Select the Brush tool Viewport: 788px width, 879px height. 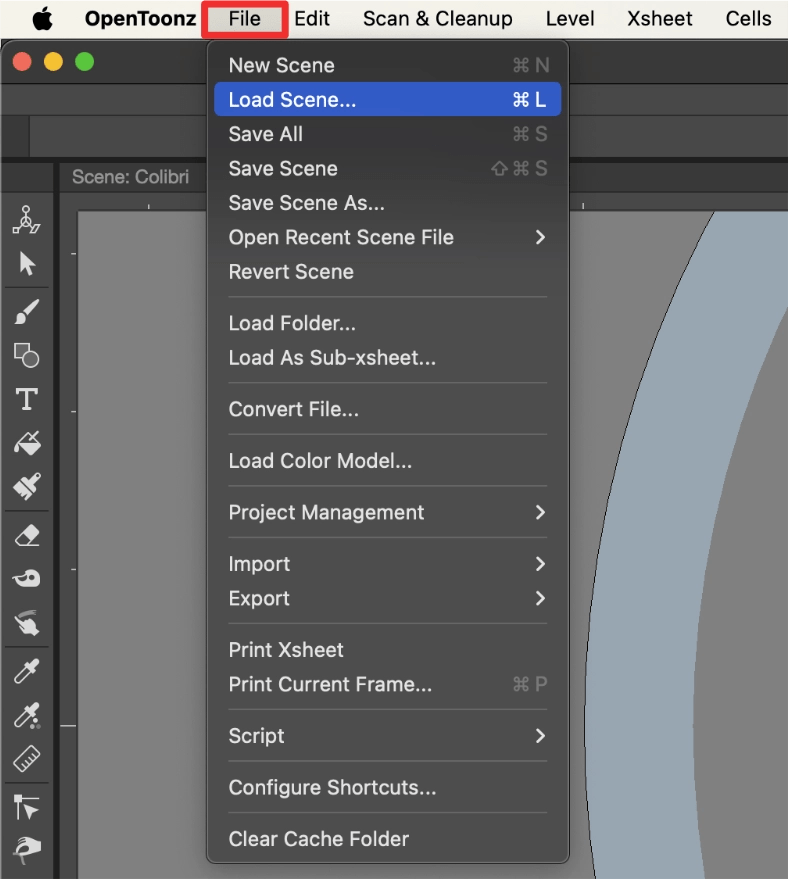pos(26,311)
